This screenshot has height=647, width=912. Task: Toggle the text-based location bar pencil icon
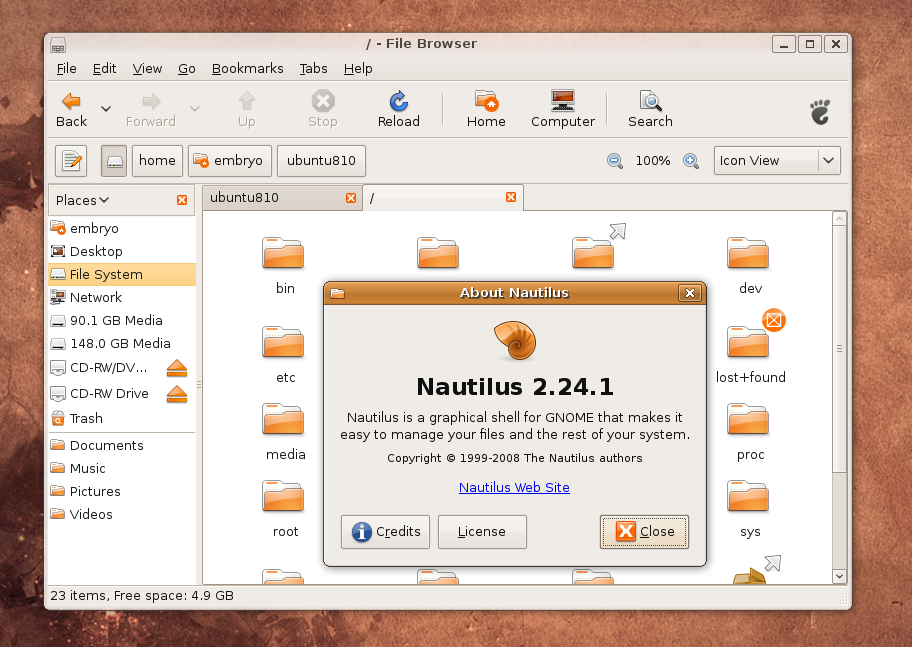click(x=71, y=161)
